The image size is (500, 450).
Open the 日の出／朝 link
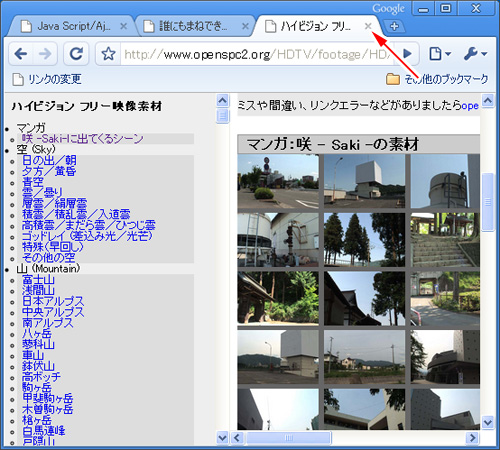tap(49, 160)
